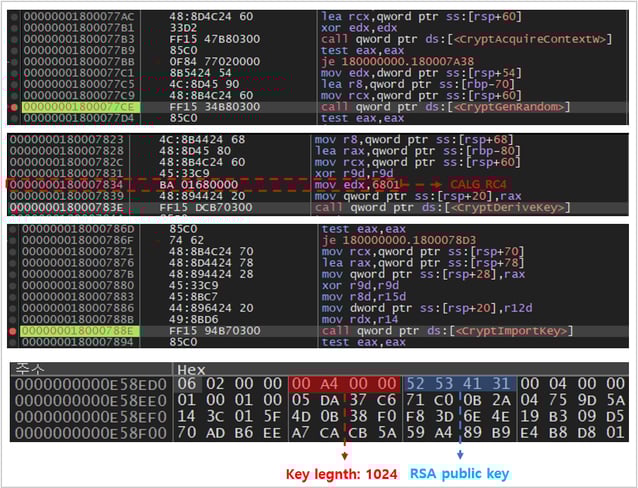Image resolution: width=638 pixels, height=488 pixels.
Task: Select the call CryptAcquireContextW instruction
Action: point(466,39)
